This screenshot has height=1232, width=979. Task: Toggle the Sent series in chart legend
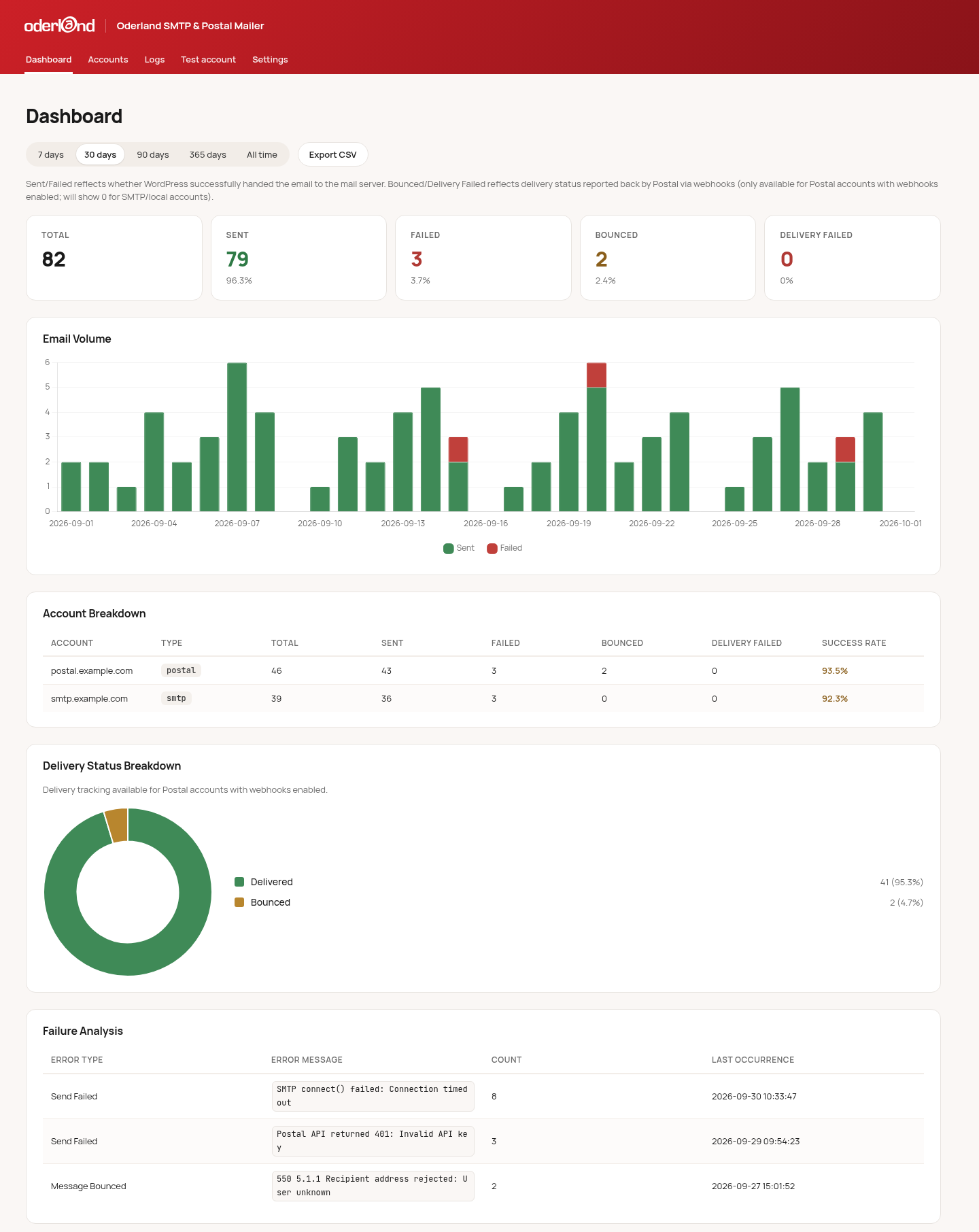(x=459, y=548)
